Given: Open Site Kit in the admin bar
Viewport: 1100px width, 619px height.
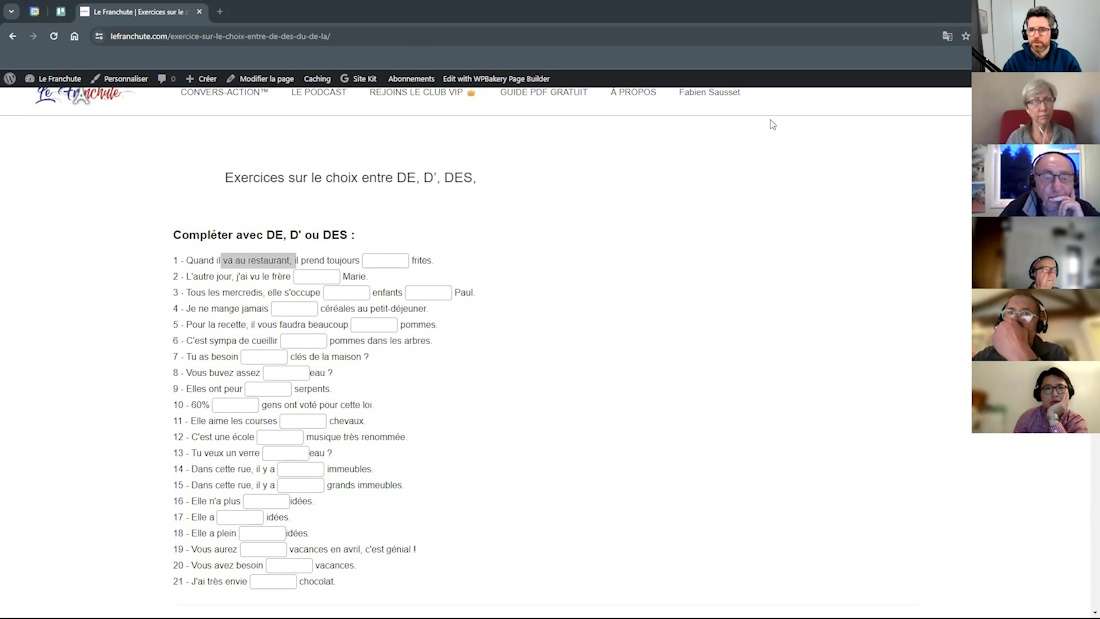Looking at the screenshot, I should click(x=358, y=79).
